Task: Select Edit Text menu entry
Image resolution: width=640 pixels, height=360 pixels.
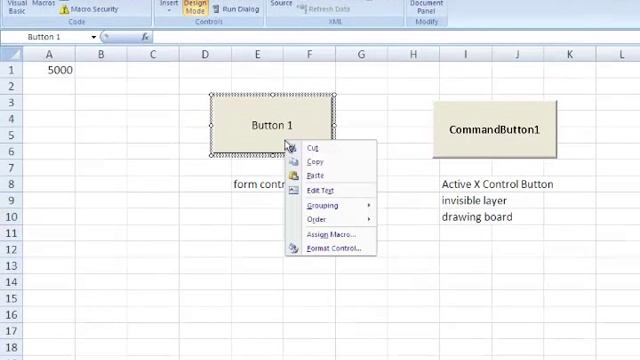Action: coord(331,191)
